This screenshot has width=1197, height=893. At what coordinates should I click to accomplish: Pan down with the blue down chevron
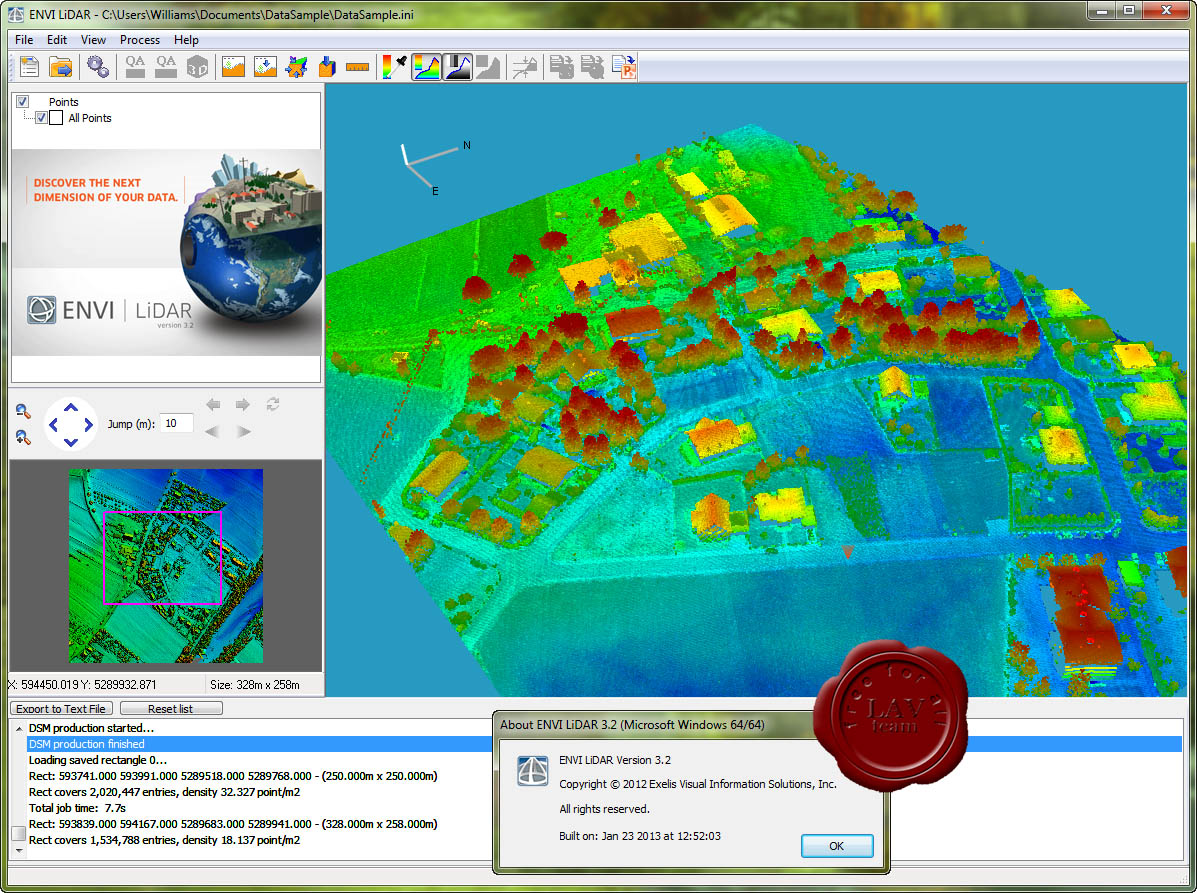click(70, 442)
